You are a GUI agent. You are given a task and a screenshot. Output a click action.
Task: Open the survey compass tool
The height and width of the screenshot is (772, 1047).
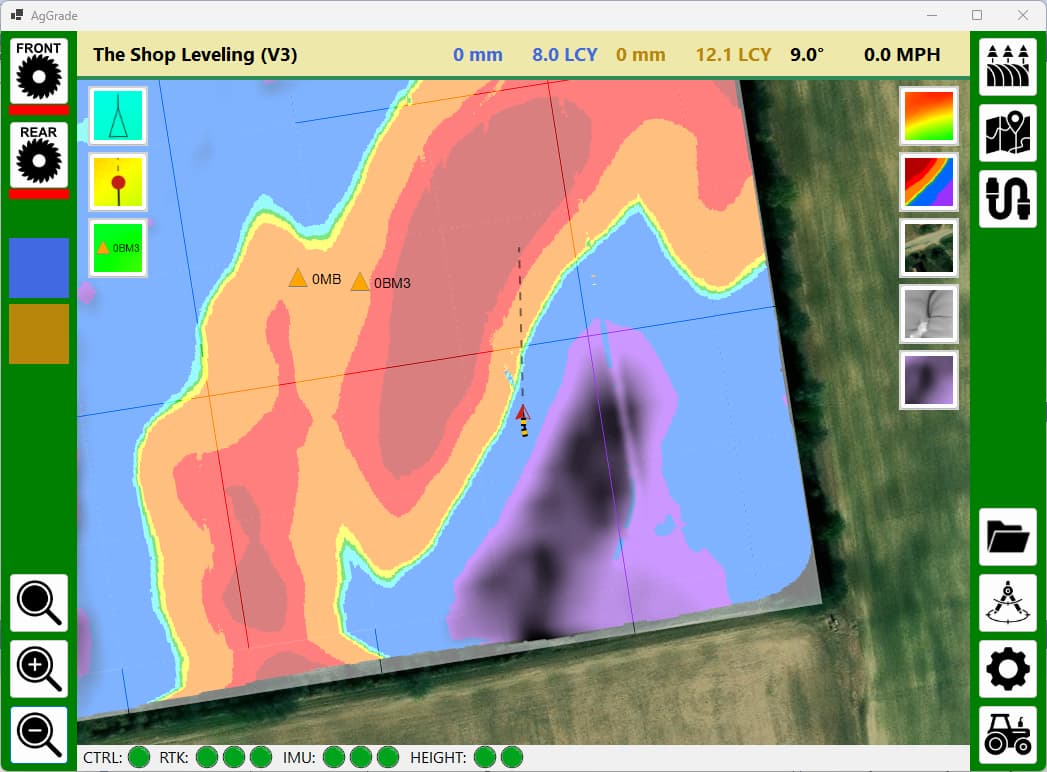tap(1007, 603)
